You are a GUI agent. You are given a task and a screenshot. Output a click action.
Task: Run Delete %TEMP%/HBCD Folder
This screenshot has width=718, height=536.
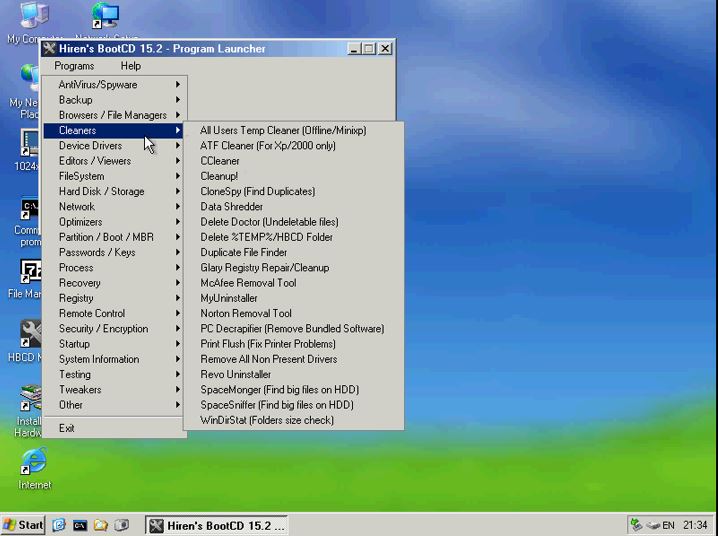coord(294,237)
